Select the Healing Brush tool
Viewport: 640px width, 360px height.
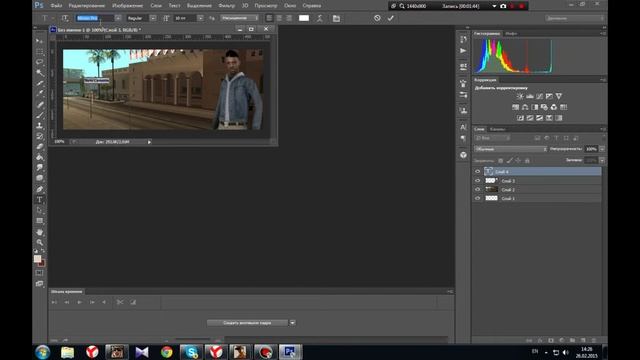(x=40, y=104)
